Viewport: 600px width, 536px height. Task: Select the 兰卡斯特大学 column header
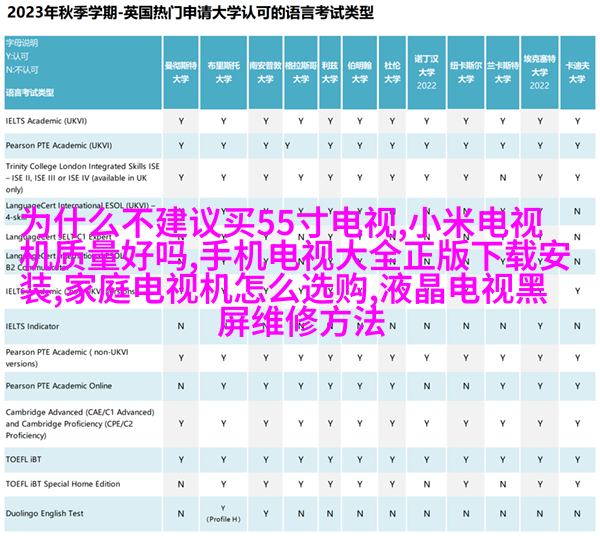point(502,72)
